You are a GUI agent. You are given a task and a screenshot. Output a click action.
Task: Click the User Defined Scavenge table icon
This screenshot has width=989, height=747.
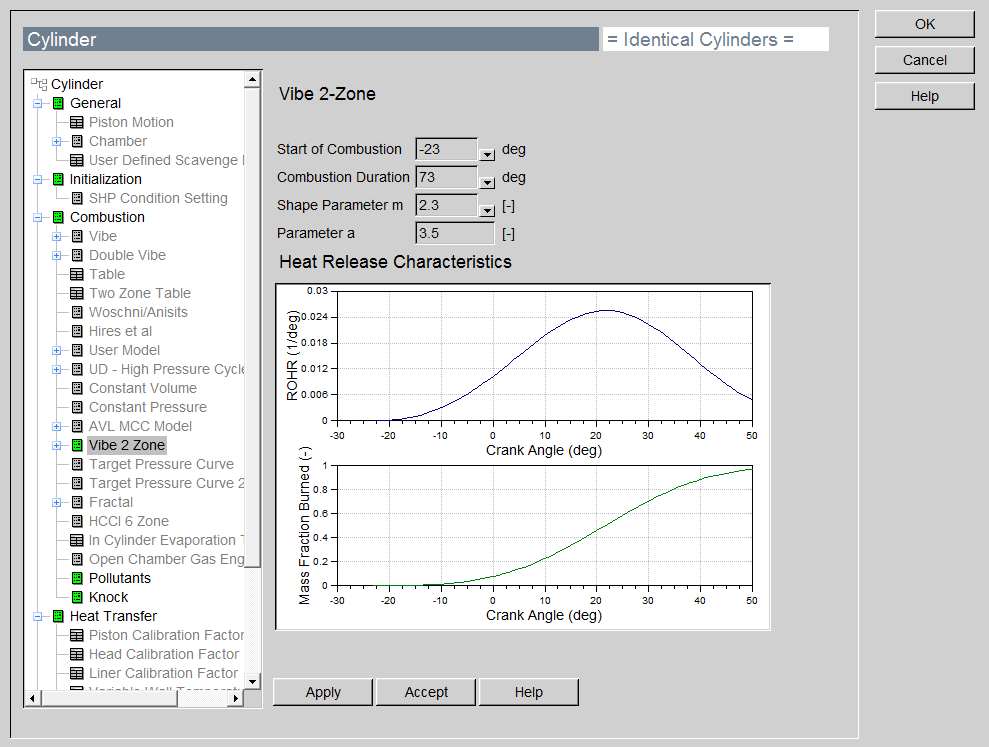pos(76,160)
